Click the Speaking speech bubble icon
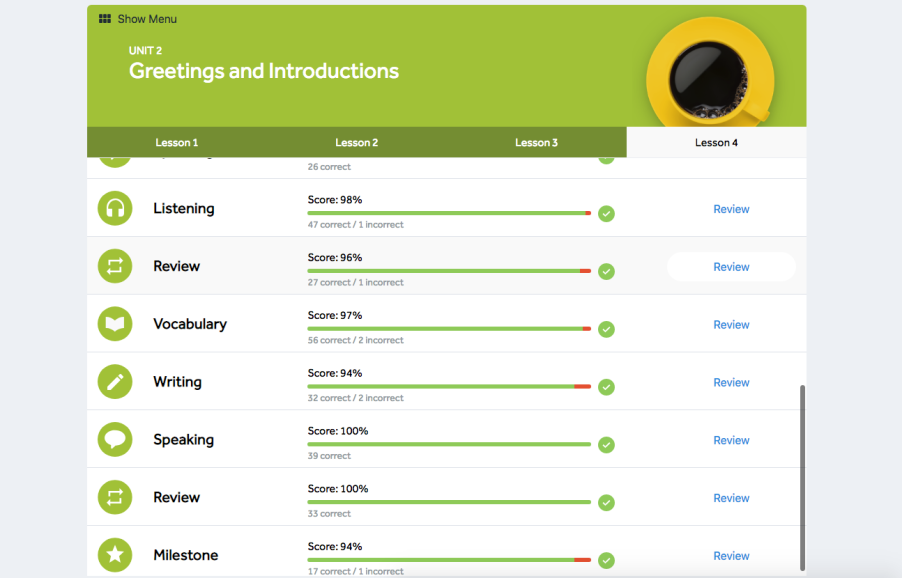Screen dimensions: 902x578 point(115,439)
